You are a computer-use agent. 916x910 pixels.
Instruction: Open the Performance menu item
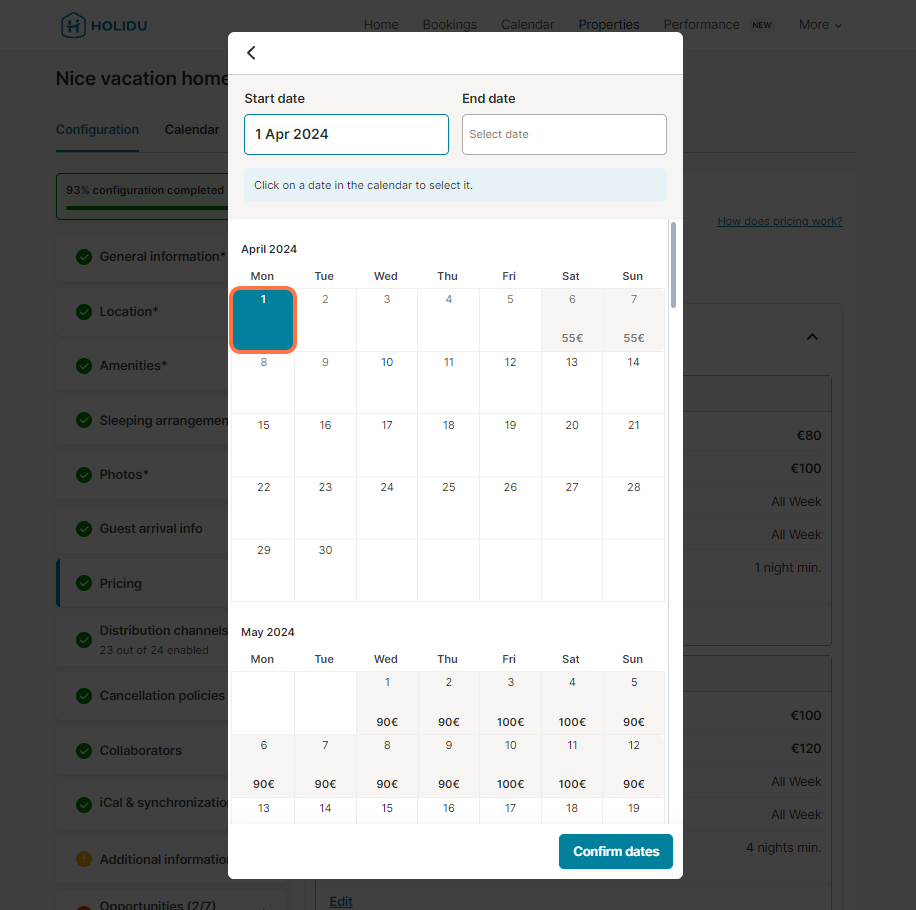(701, 25)
